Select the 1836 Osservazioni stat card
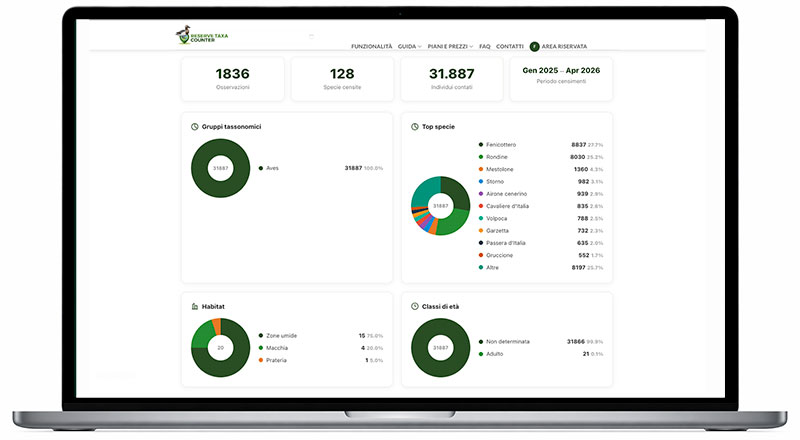 click(x=233, y=79)
